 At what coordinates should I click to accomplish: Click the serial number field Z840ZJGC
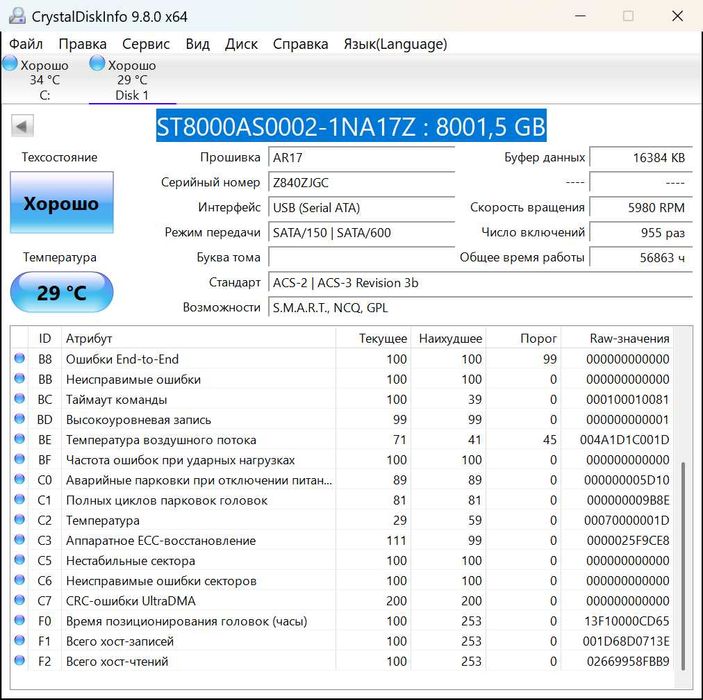click(361, 183)
